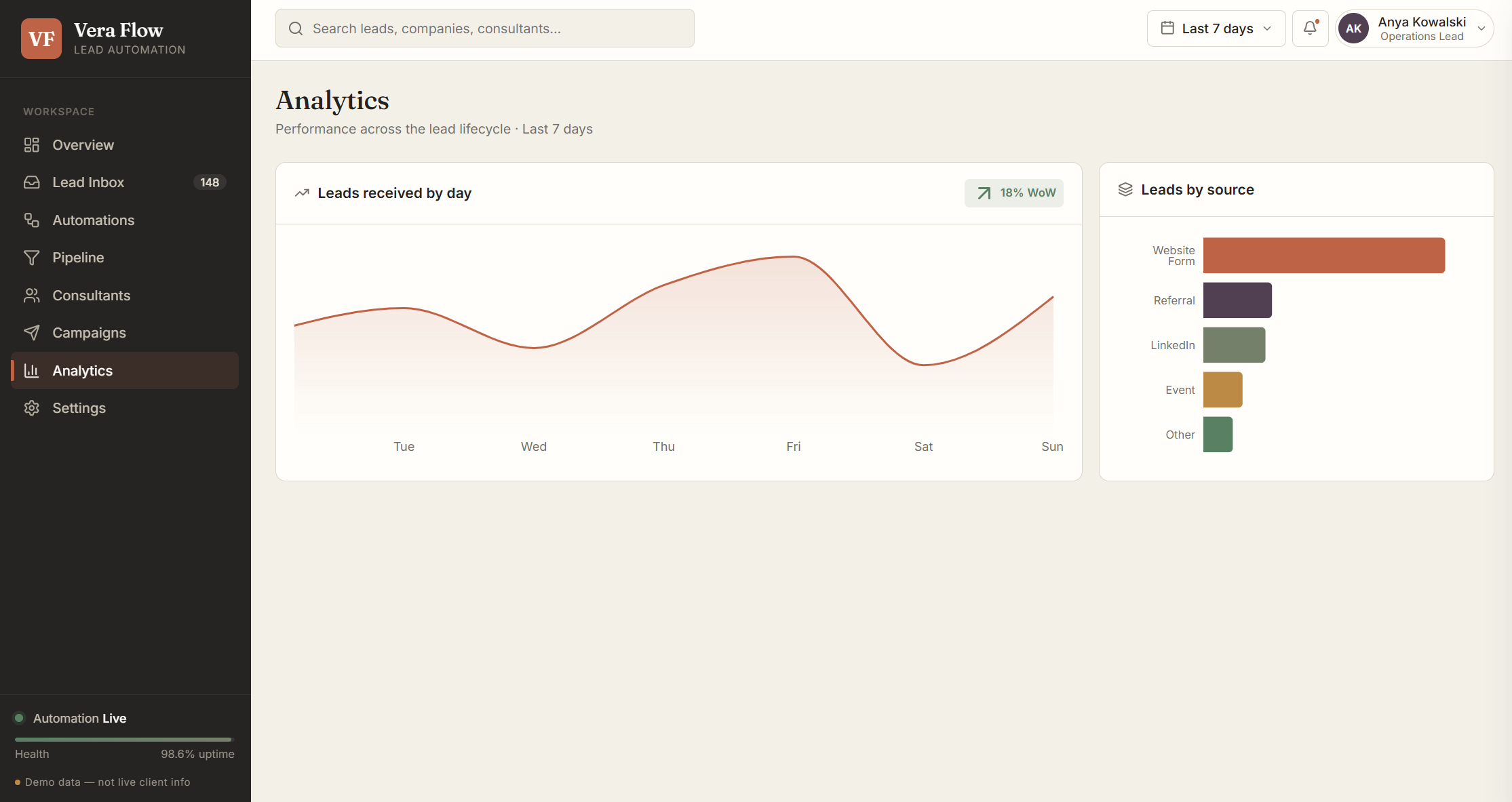Open Campaigns label in sidebar
The height and width of the screenshot is (802, 1512).
90,333
